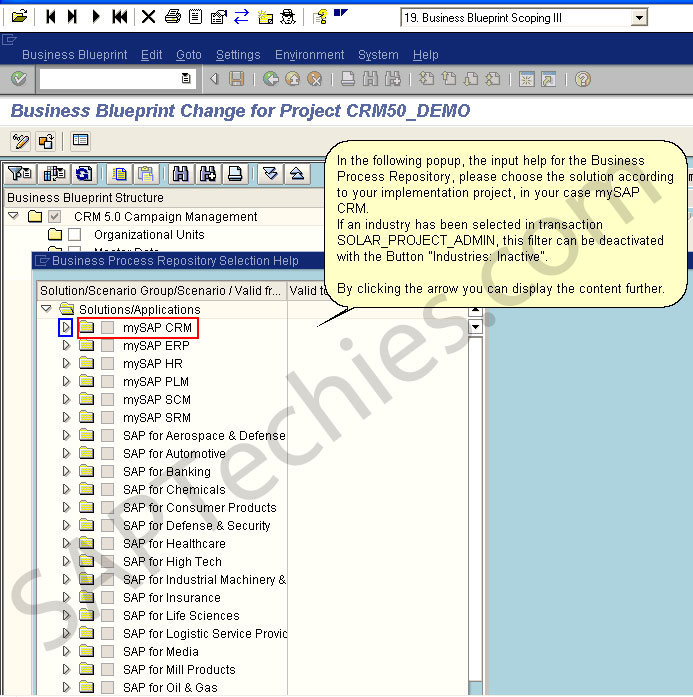Check the SAP for Media checkbox

107,652
